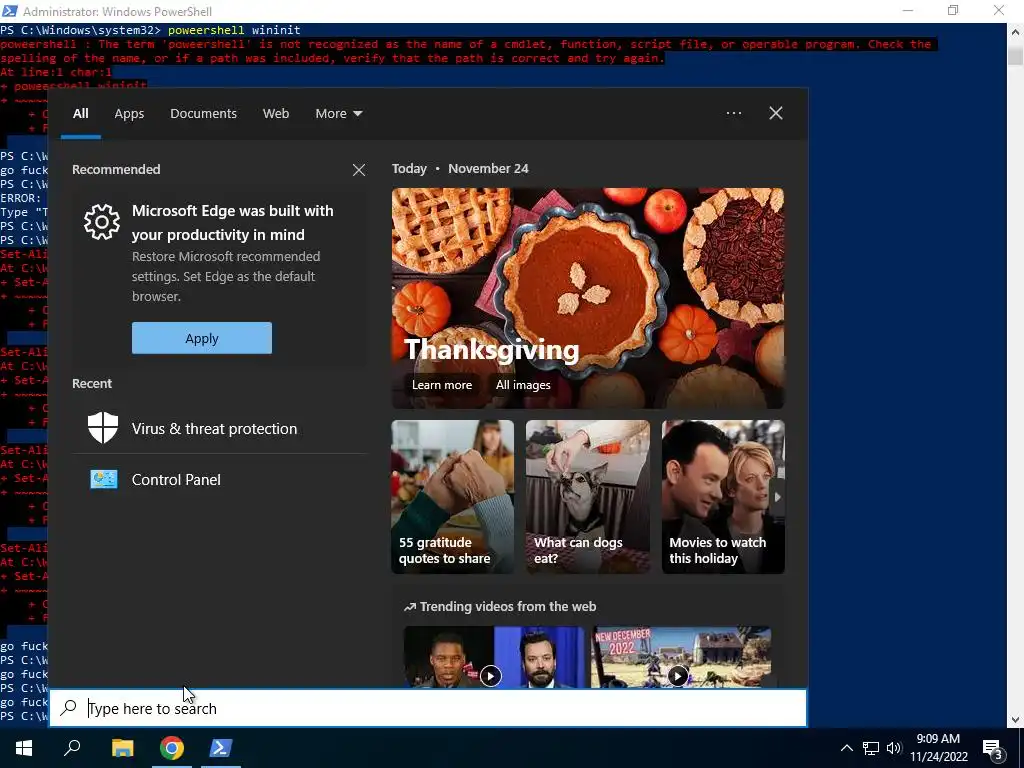Show the 9:09 AM clock calendar
This screenshot has width=1024, height=768.
pos(938,748)
